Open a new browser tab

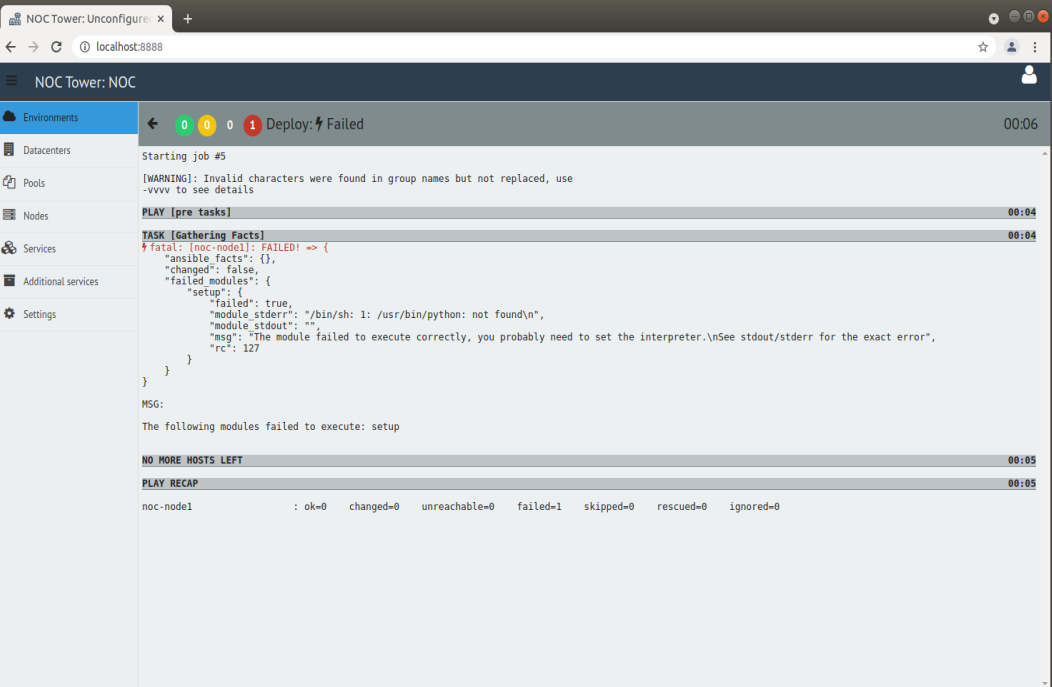coord(188,19)
